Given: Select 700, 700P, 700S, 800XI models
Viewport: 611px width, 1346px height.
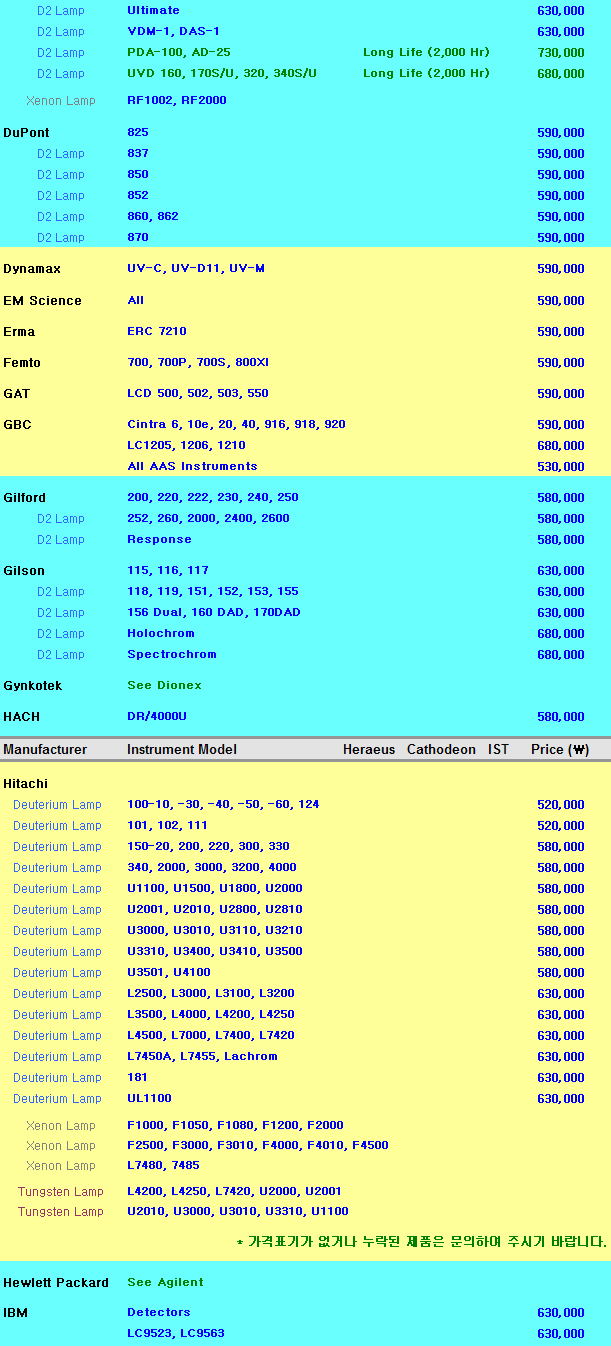Looking at the screenshot, I should point(198,362).
